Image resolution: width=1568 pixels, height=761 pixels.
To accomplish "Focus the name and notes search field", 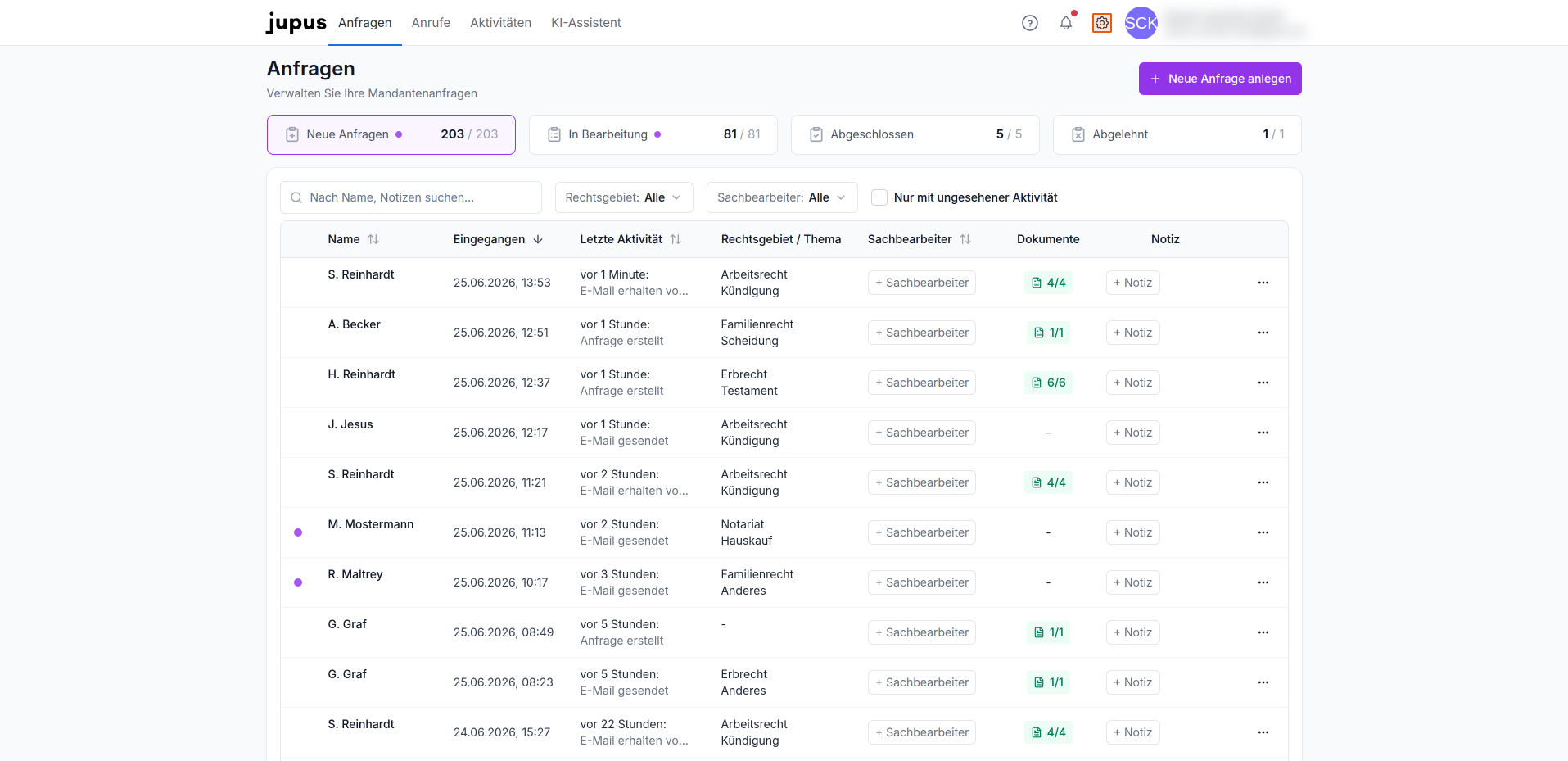I will click(x=411, y=197).
